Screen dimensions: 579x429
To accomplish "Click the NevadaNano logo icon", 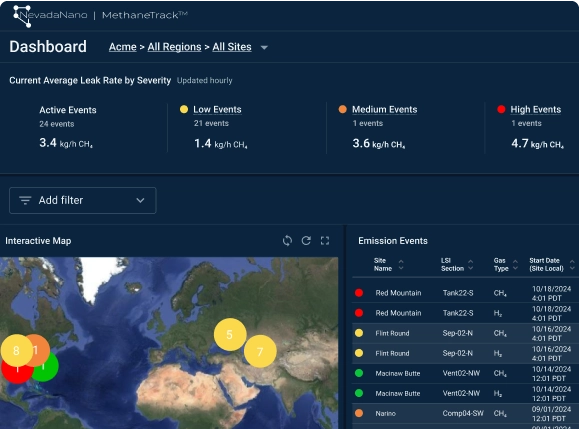I will 23,16.
